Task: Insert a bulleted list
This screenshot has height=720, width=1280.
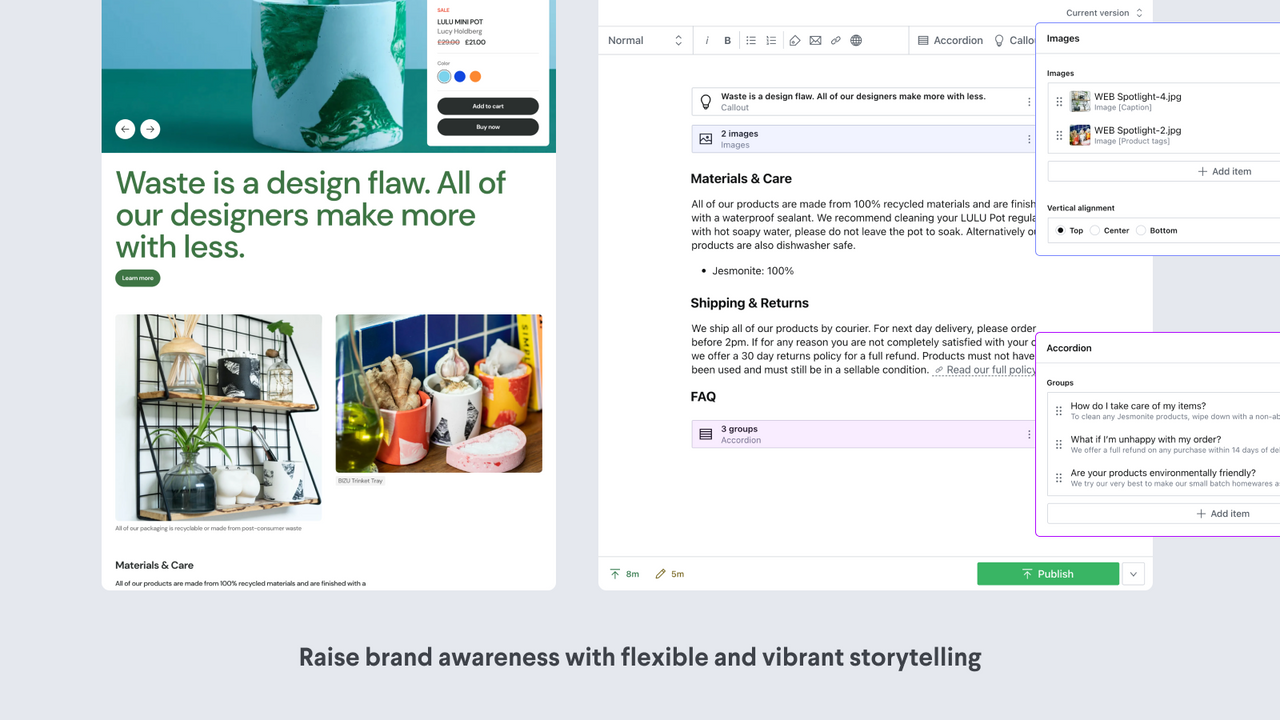Action: pos(751,41)
